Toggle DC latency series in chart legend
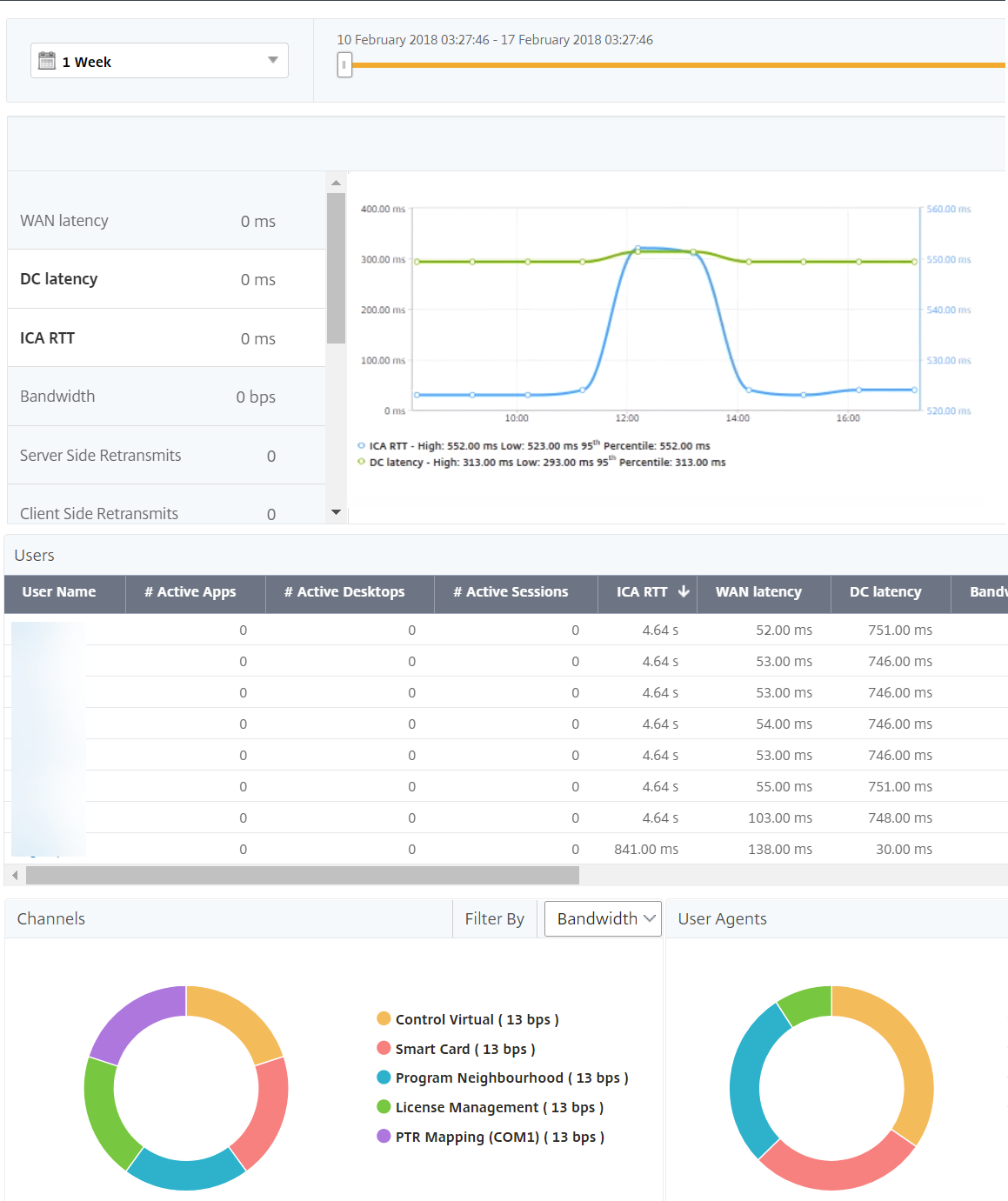 541,462
